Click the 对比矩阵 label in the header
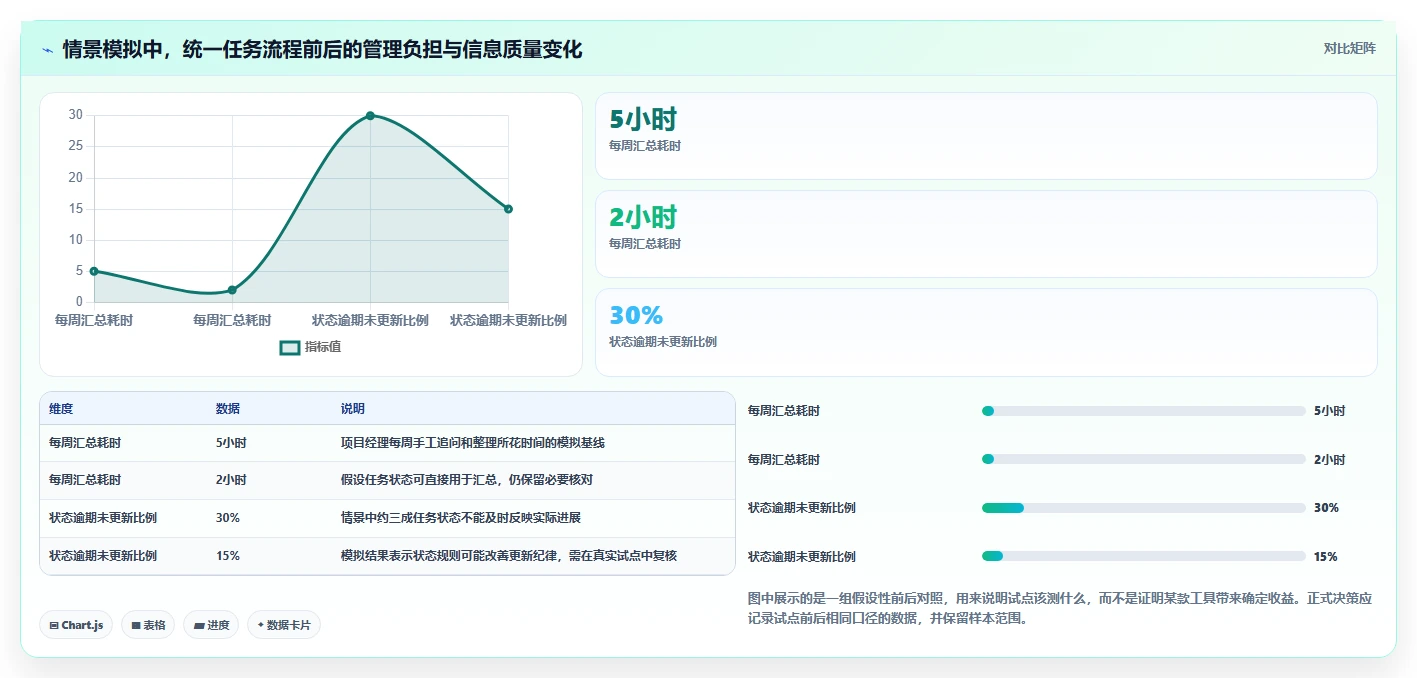Viewport: 1417px width, 678px height. (x=1350, y=48)
